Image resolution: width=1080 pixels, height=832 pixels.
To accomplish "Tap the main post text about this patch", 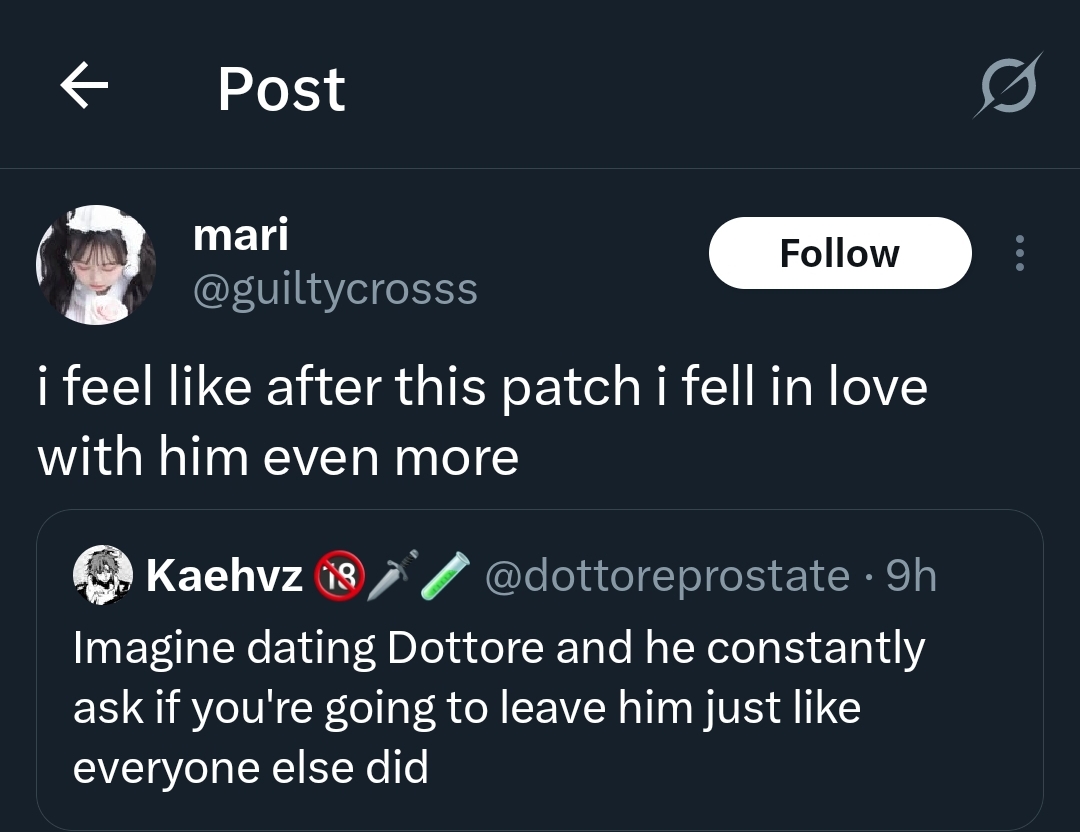I will point(482,387).
